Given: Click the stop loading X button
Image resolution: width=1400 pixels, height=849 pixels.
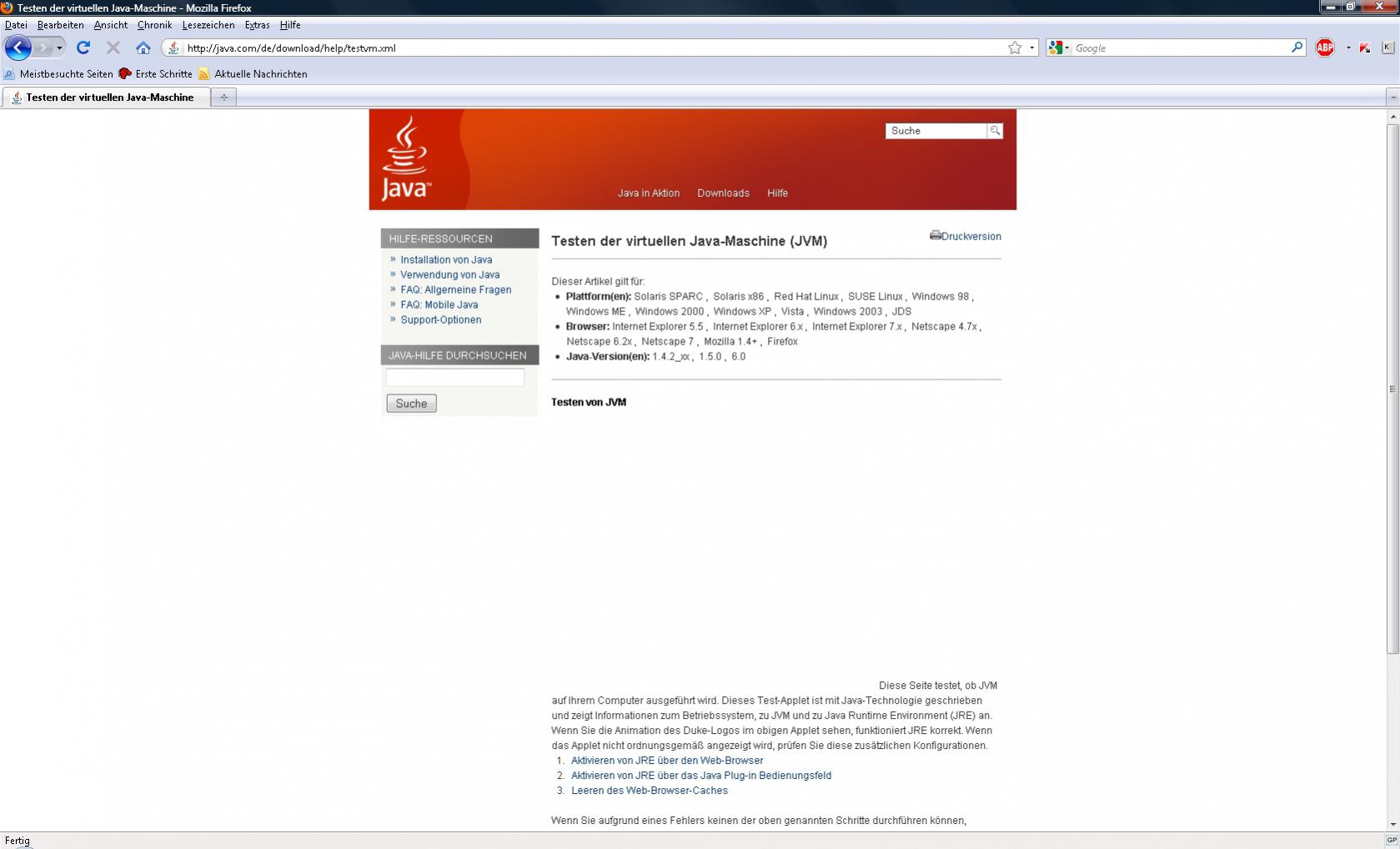Looking at the screenshot, I should (113, 48).
